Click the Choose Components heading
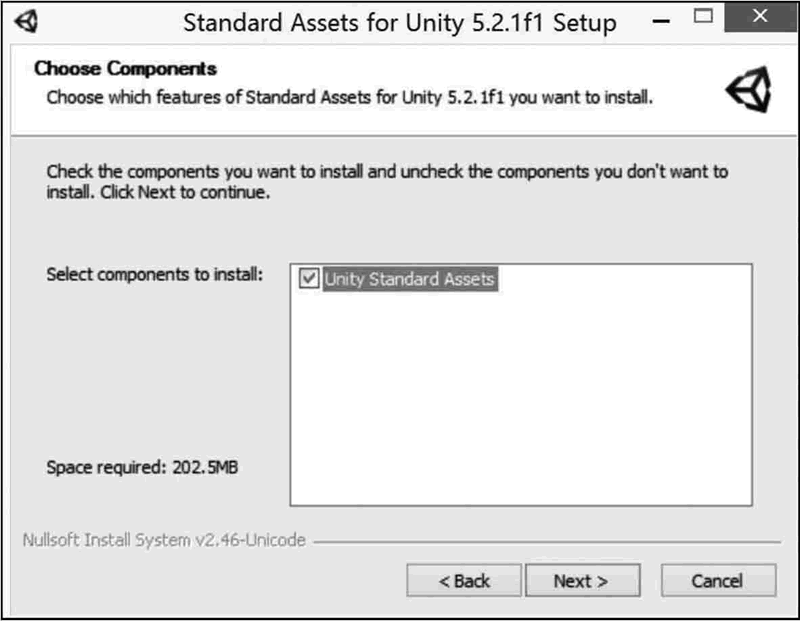Screen dimensions: 800x621 [126, 69]
